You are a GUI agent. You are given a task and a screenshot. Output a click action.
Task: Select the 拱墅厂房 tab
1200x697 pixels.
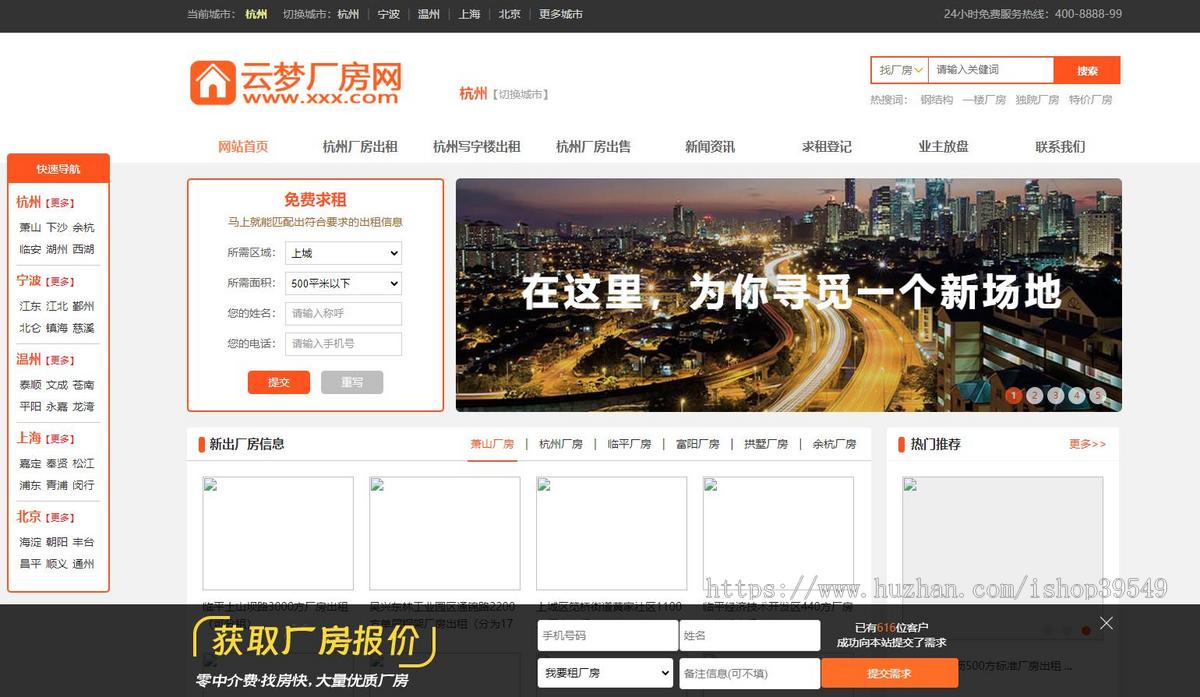tap(766, 444)
